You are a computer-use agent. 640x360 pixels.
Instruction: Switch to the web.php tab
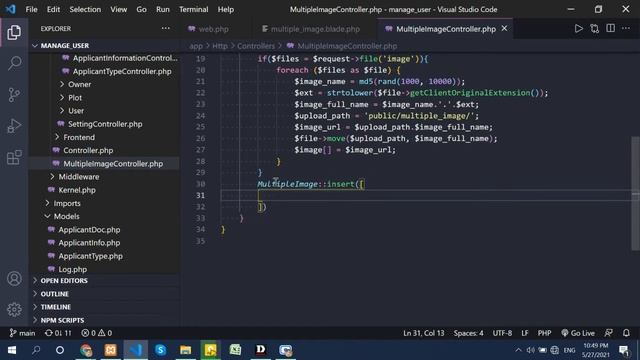coord(213,29)
